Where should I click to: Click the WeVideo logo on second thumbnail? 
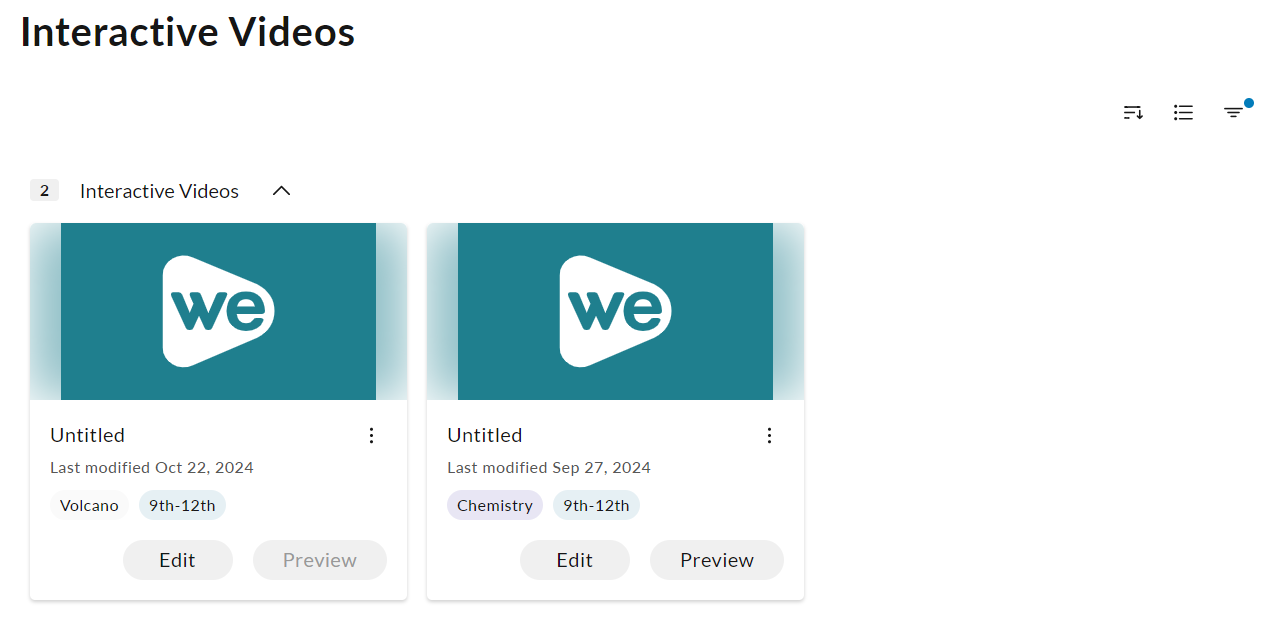[615, 311]
